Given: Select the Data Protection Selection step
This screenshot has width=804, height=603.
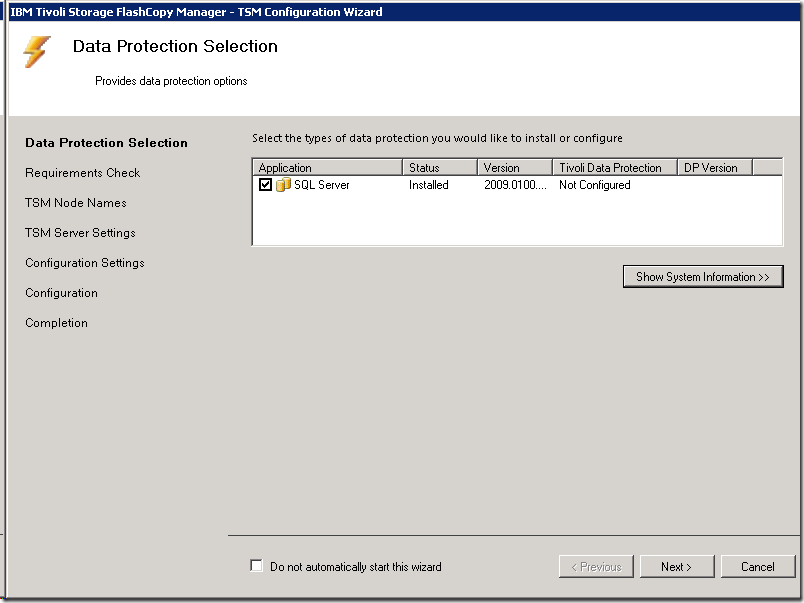Looking at the screenshot, I should click(x=106, y=143).
